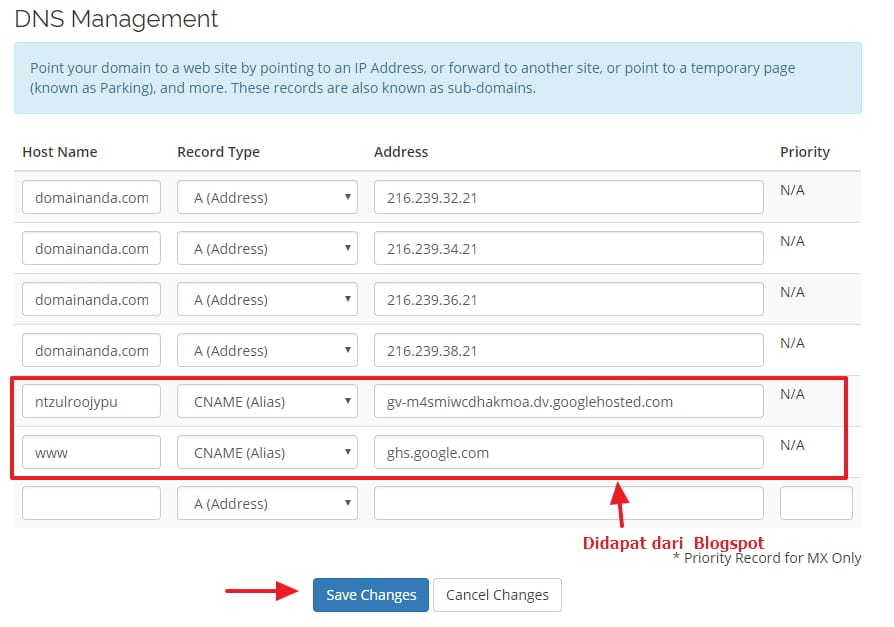This screenshot has height=627, width=894.
Task: Open Record Type dropdown for 216.239.36.21 row
Action: click(267, 300)
